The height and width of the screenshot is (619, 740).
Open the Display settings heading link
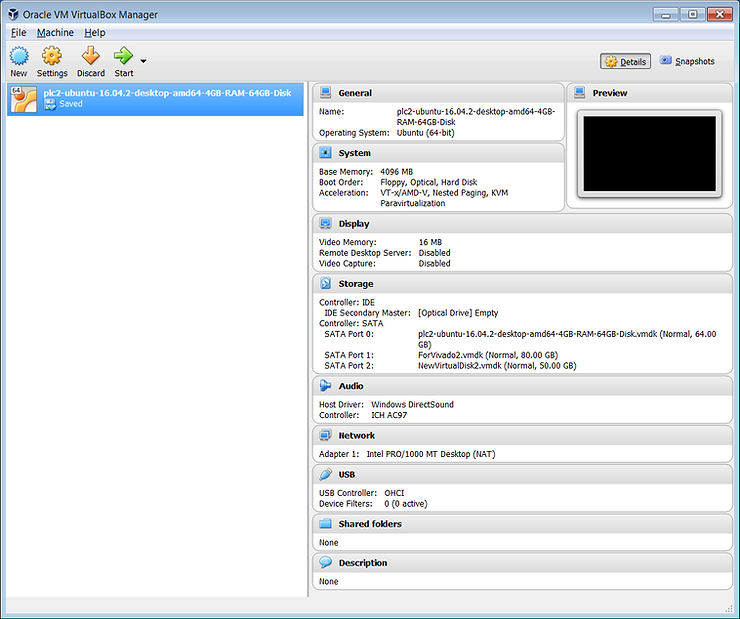coord(354,224)
